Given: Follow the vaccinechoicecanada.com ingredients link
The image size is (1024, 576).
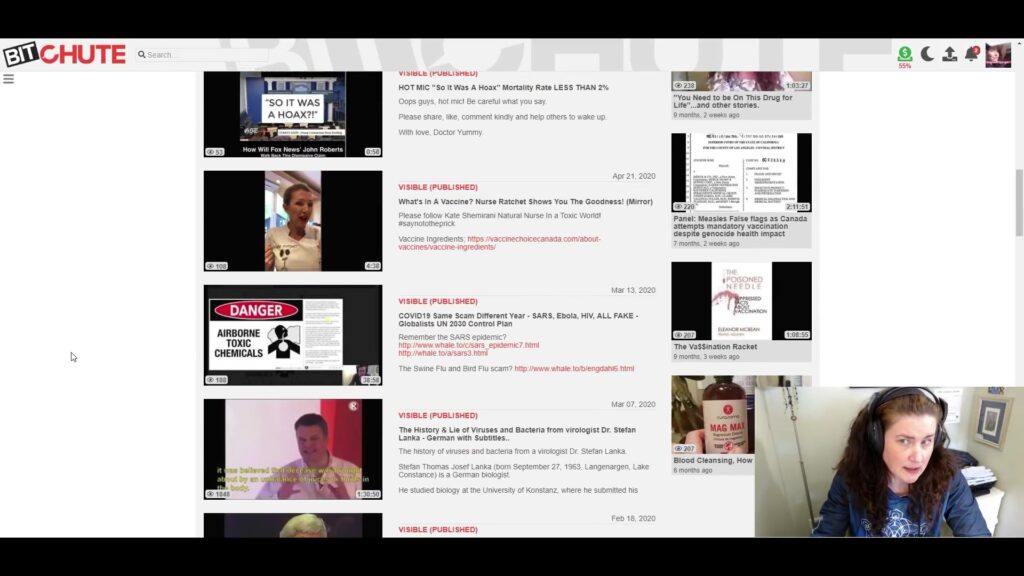Looking at the screenshot, I should 500,243.
